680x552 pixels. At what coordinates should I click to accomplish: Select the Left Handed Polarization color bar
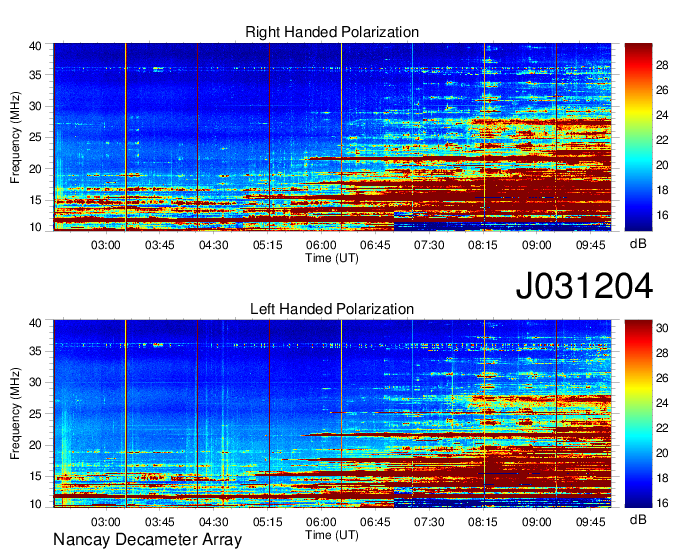pos(638,414)
